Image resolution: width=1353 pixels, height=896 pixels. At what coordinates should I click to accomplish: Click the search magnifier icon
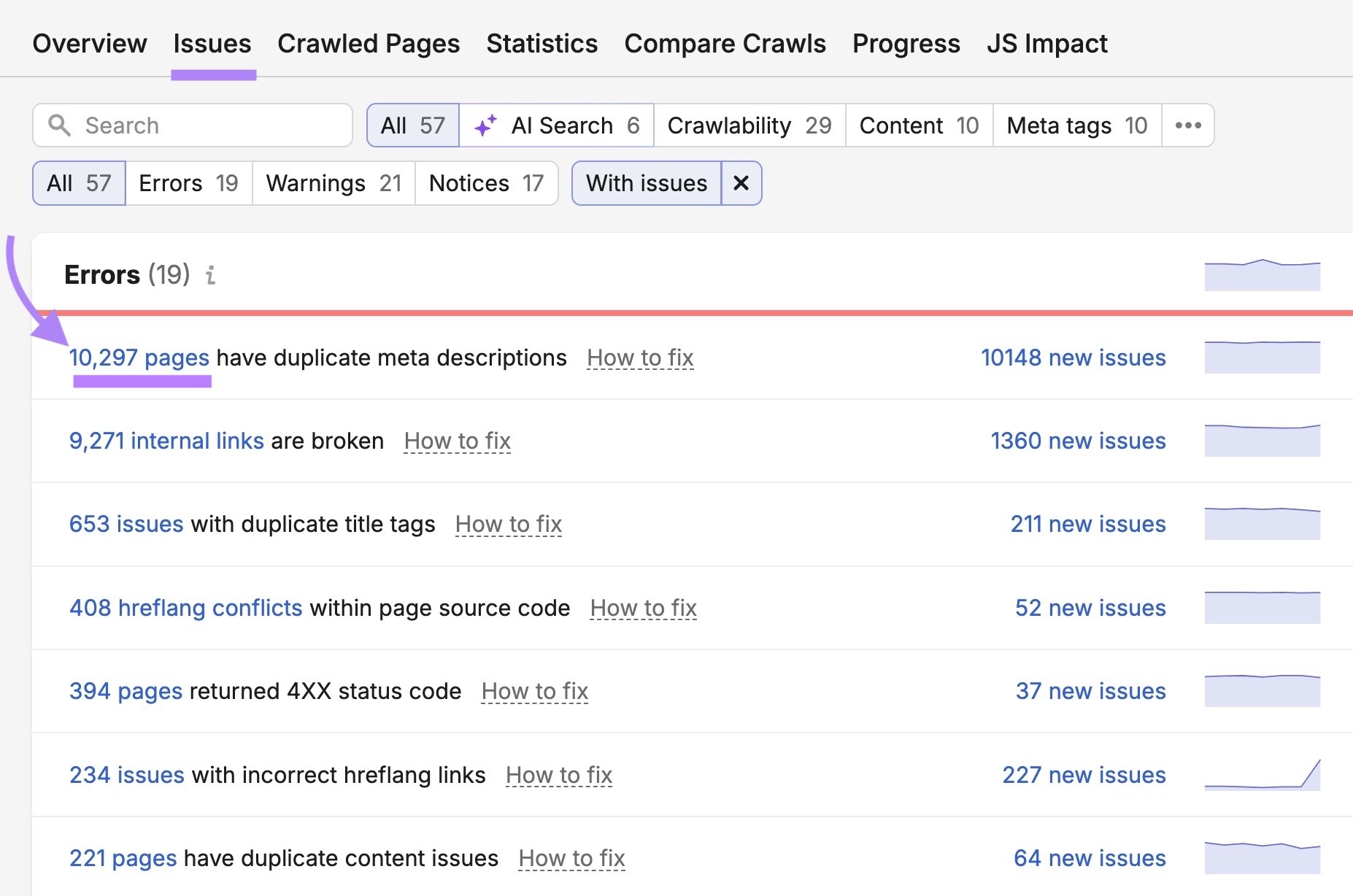(59, 125)
